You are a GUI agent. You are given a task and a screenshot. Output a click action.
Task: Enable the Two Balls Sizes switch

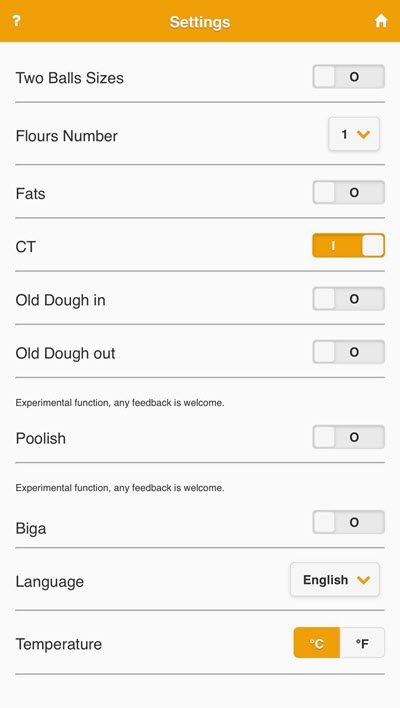(349, 77)
